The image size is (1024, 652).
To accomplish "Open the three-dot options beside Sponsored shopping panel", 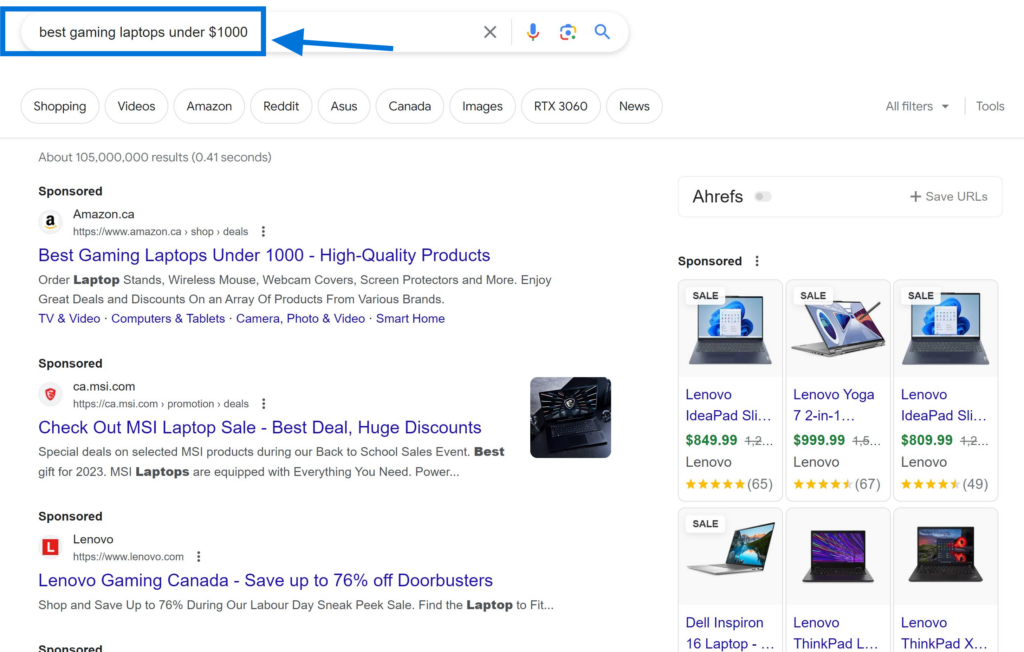I will (x=757, y=260).
